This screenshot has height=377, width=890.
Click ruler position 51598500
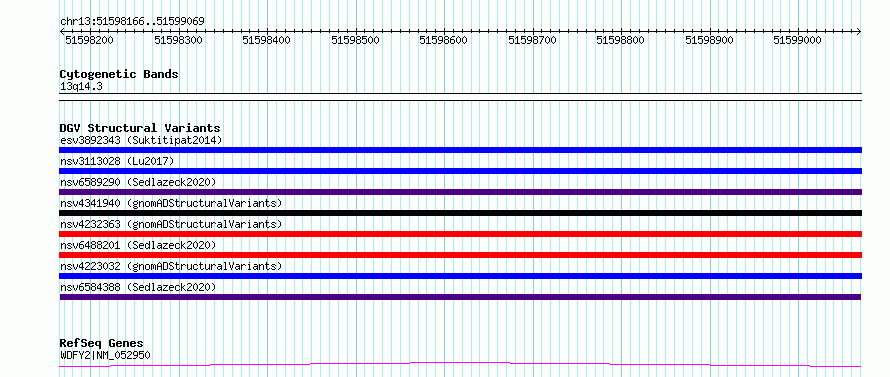355,40
